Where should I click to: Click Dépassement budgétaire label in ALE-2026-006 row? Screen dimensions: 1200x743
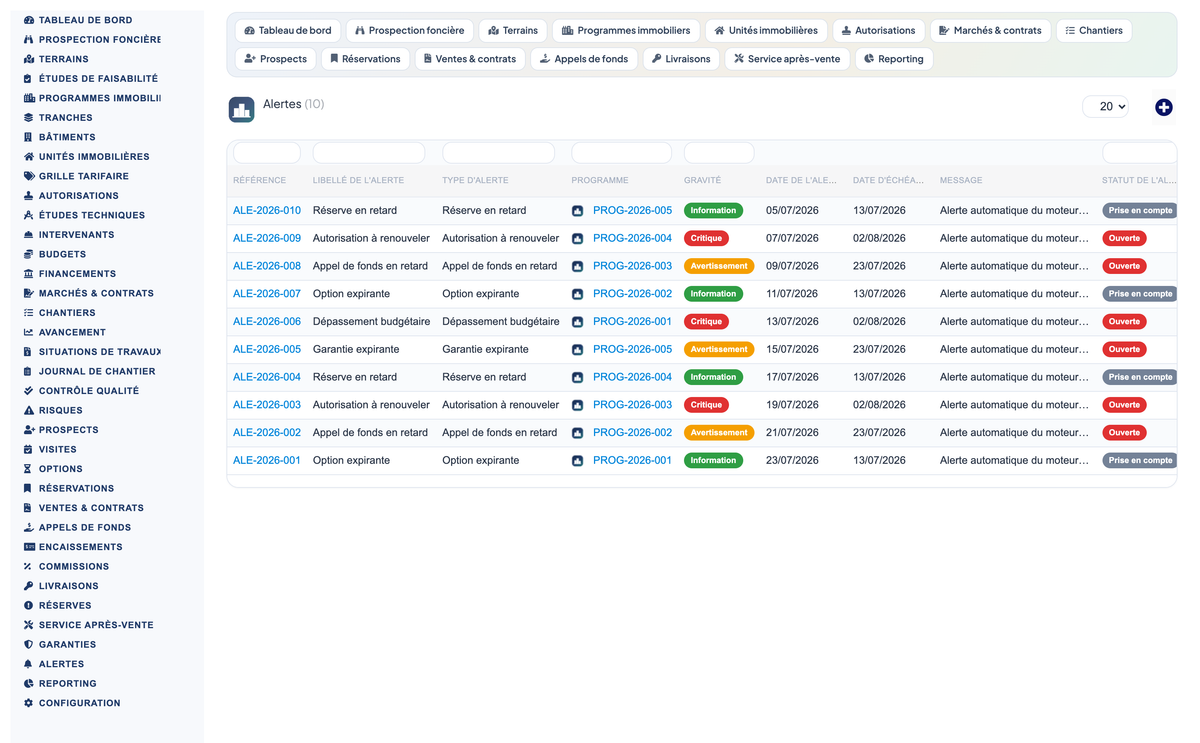(372, 322)
